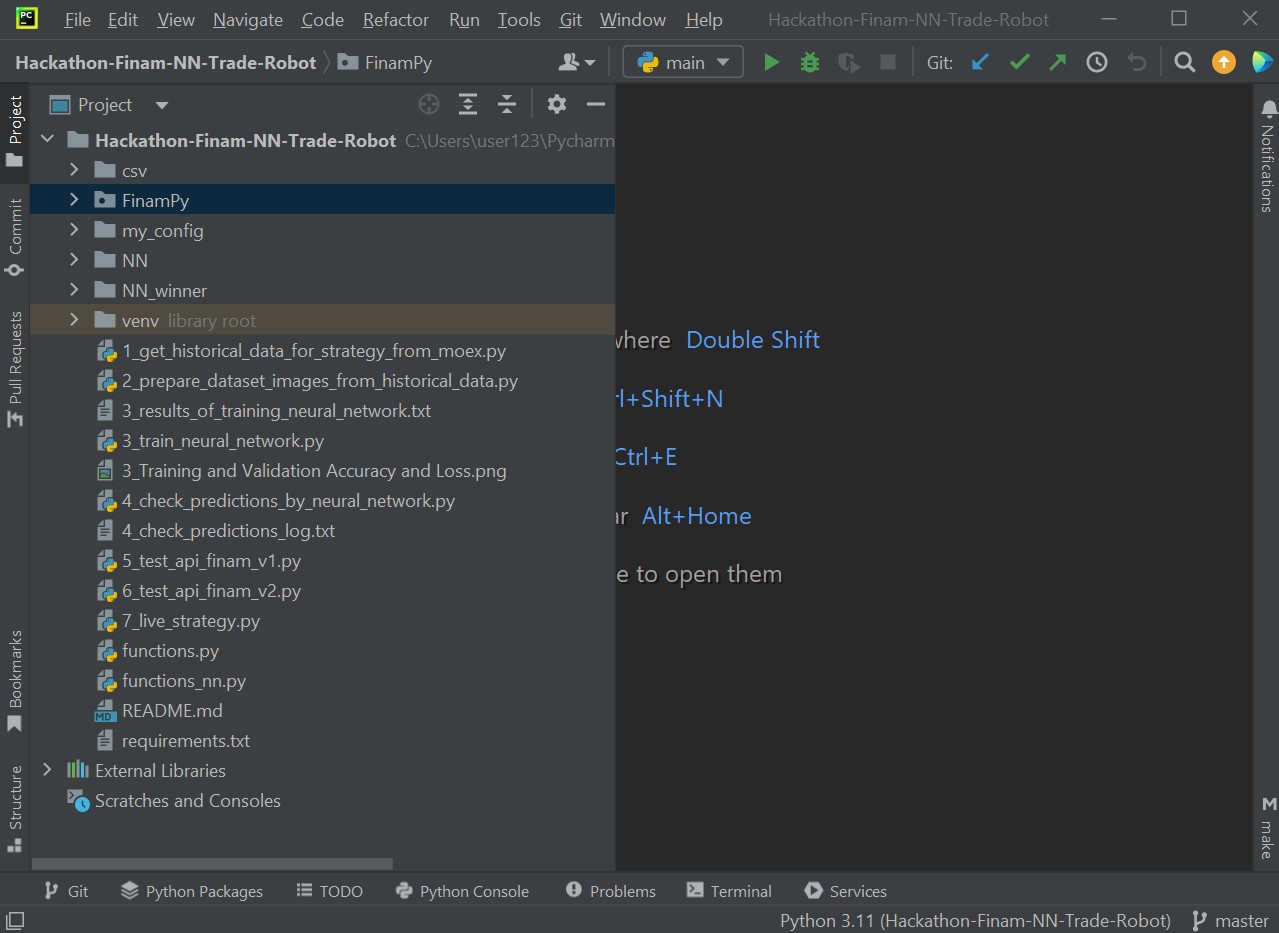Open the main run configuration dropdown
The image size is (1279, 933).
pos(683,62)
